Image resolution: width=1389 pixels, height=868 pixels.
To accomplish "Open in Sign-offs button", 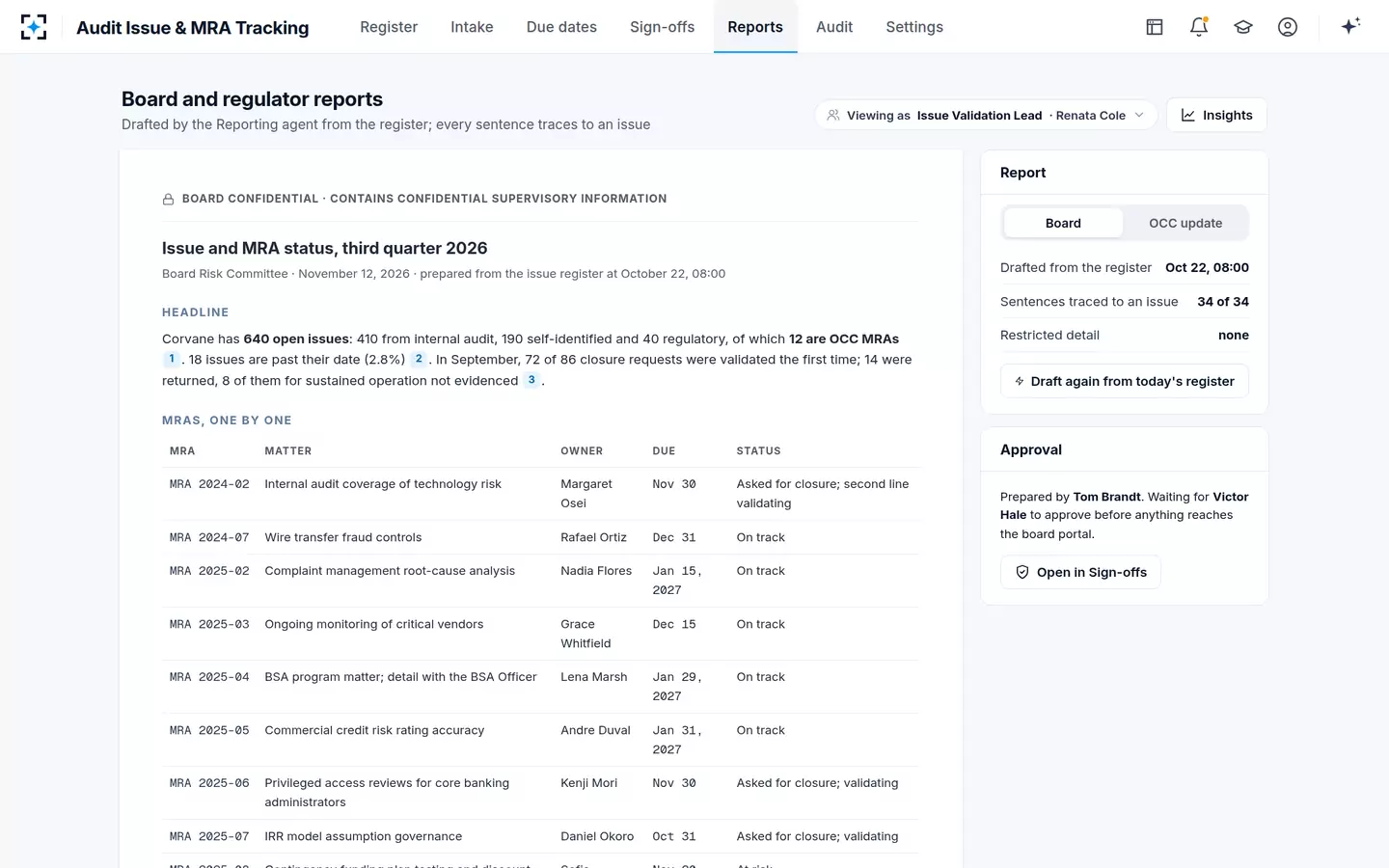I will coord(1080,572).
